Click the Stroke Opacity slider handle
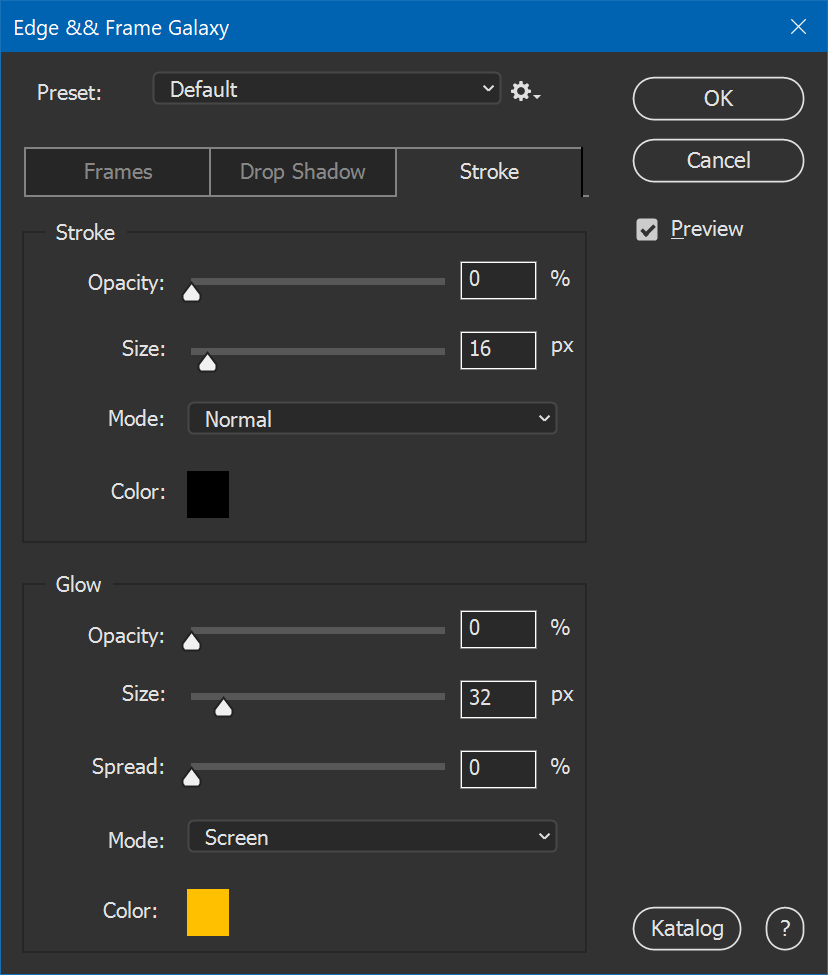This screenshot has height=975, width=828. coord(191,292)
